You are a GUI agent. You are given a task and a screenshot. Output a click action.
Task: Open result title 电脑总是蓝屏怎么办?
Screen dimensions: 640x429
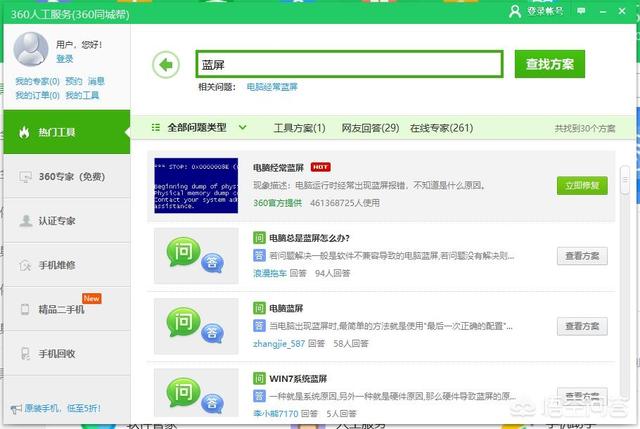(x=309, y=238)
